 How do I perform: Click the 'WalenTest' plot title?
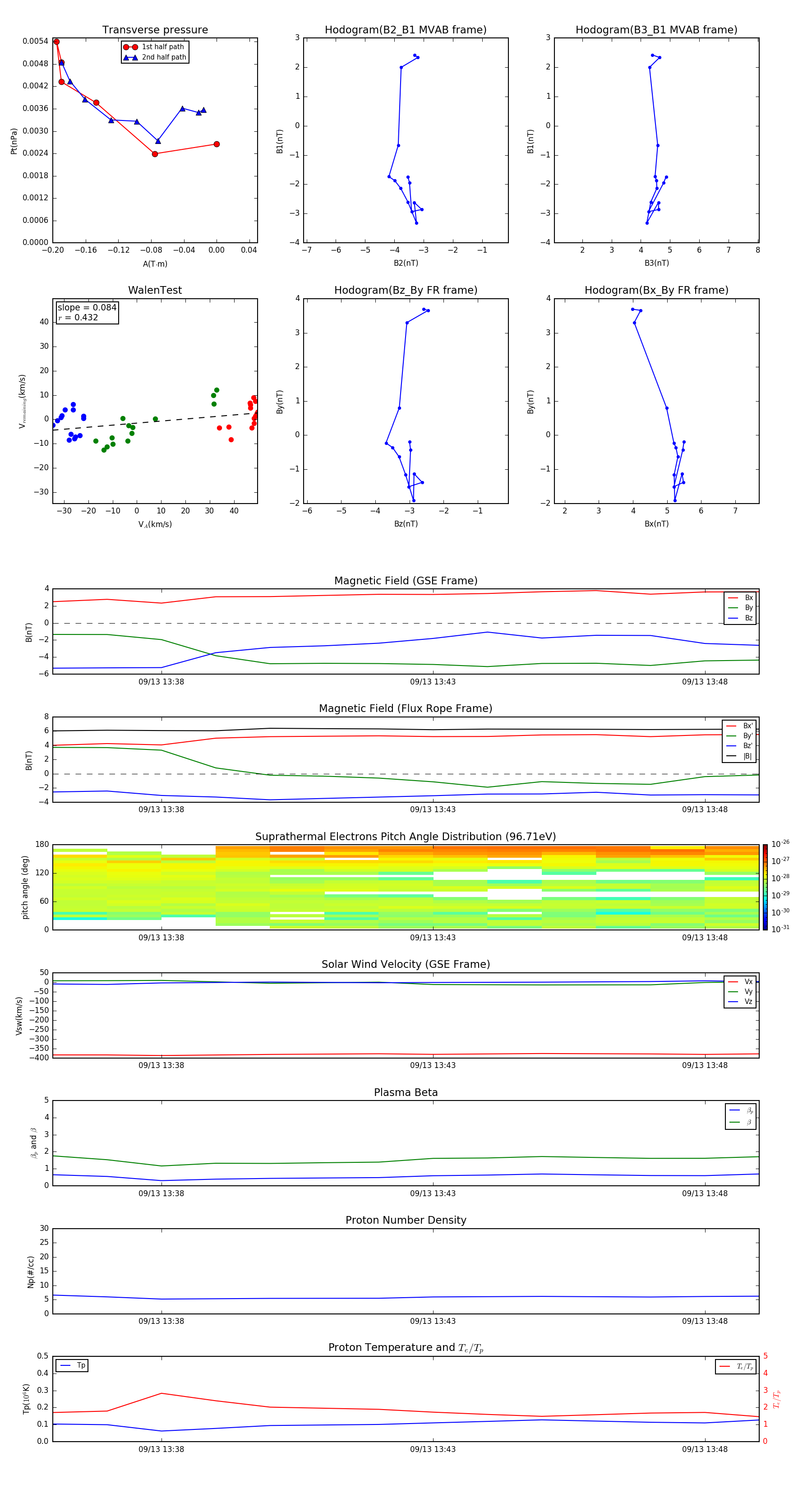155,290
